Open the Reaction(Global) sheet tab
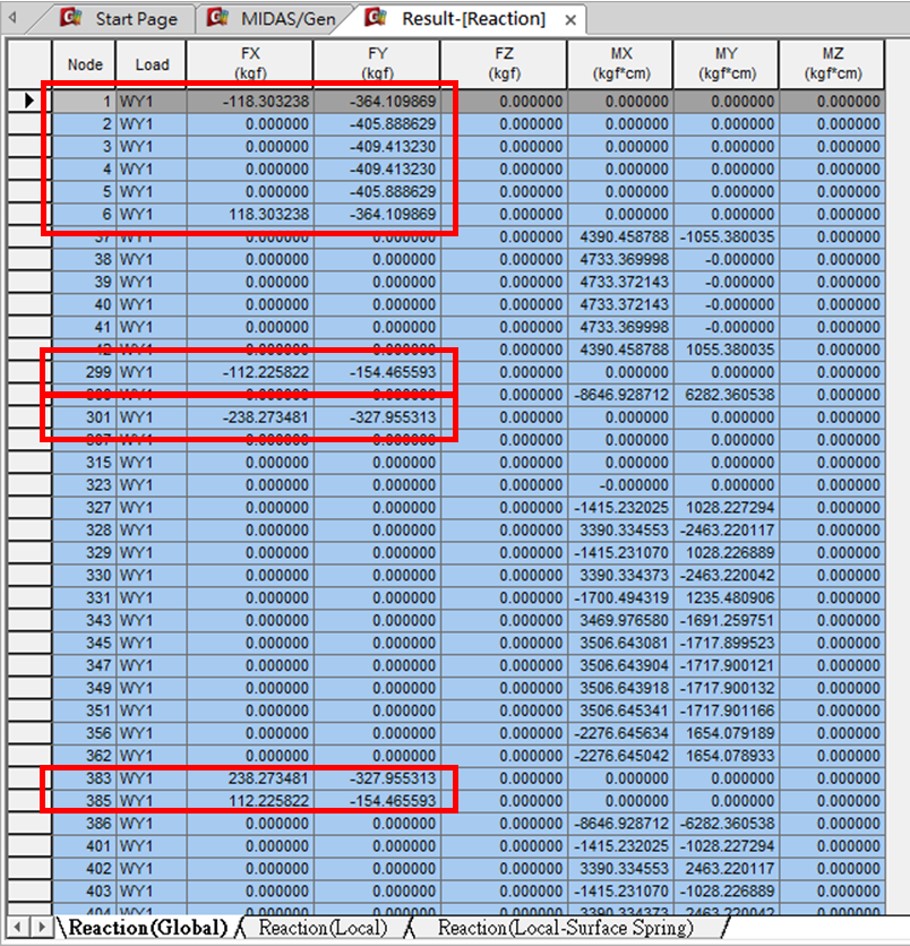910x946 pixels. click(147, 928)
